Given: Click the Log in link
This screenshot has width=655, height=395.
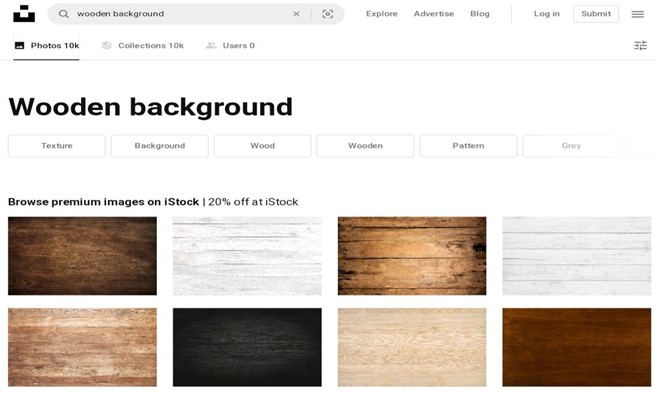Looking at the screenshot, I should pos(546,14).
